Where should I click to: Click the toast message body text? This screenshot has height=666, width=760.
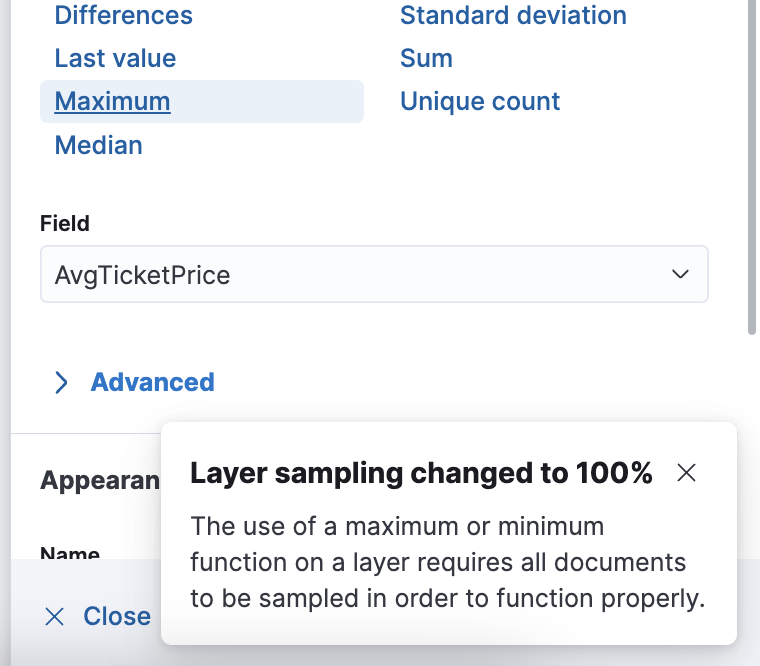pos(447,562)
